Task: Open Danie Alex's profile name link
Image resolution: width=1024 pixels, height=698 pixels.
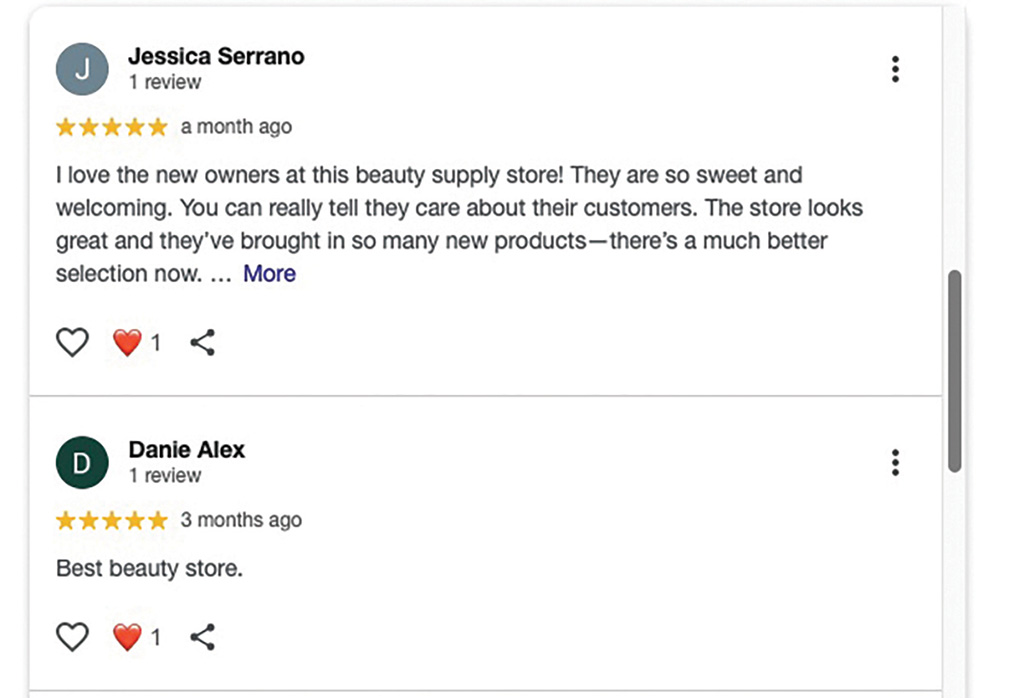Action: [x=187, y=450]
